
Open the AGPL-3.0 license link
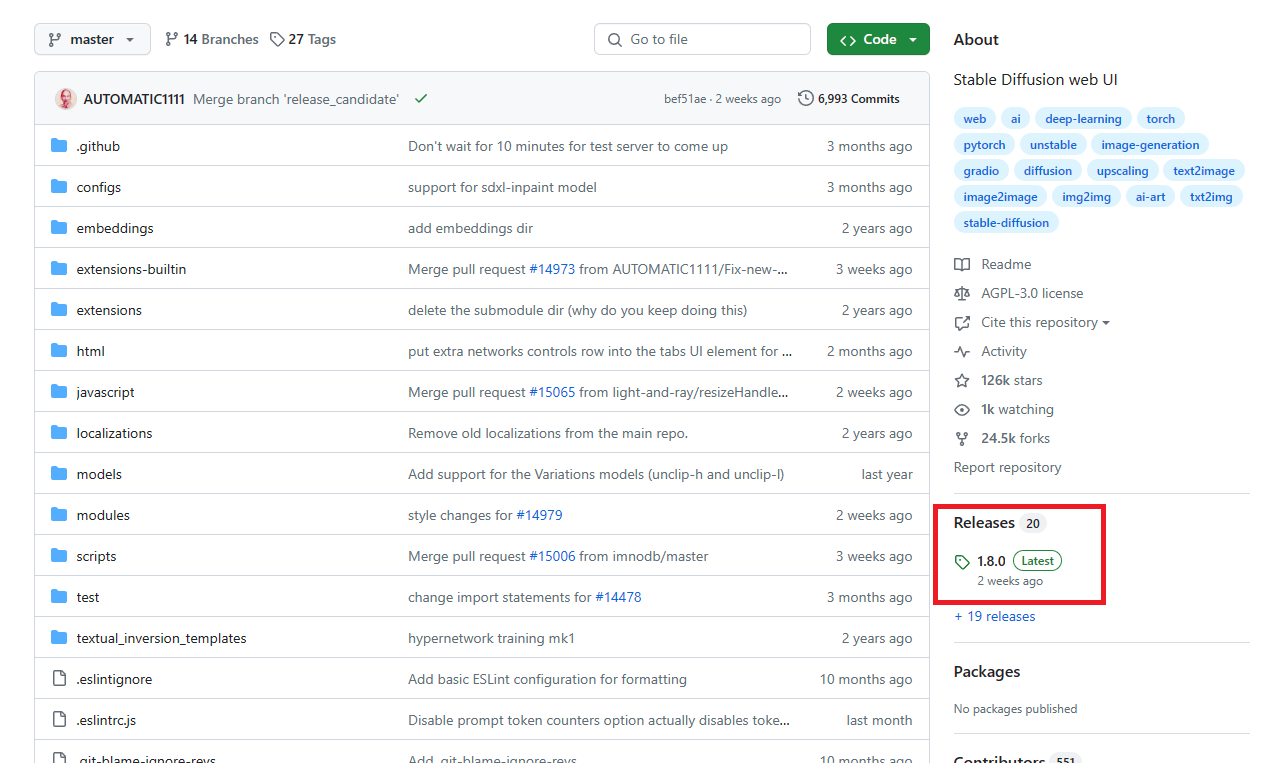click(1018, 293)
